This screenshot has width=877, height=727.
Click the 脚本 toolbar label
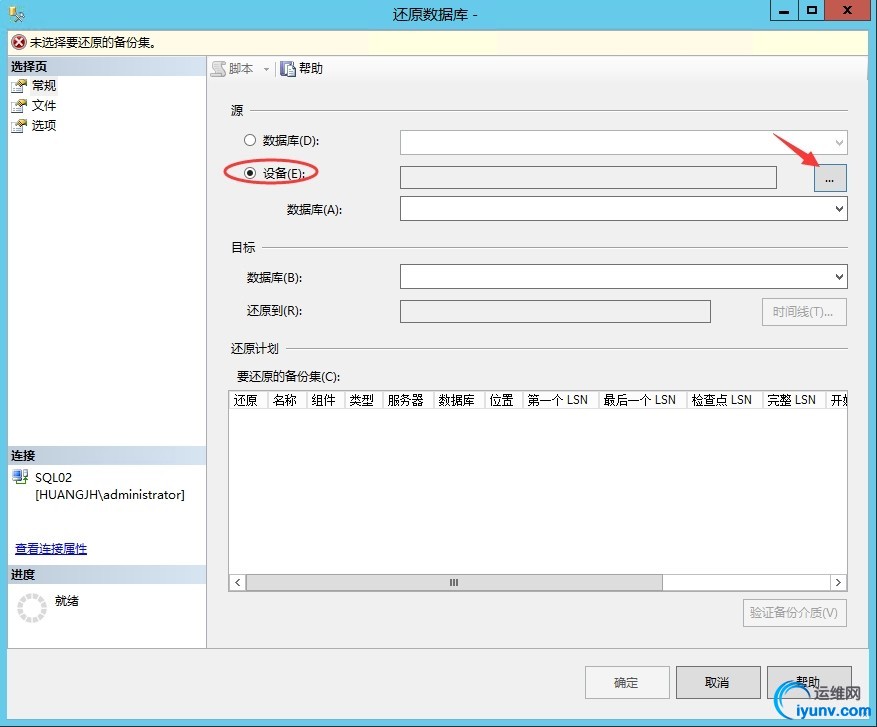[241, 69]
